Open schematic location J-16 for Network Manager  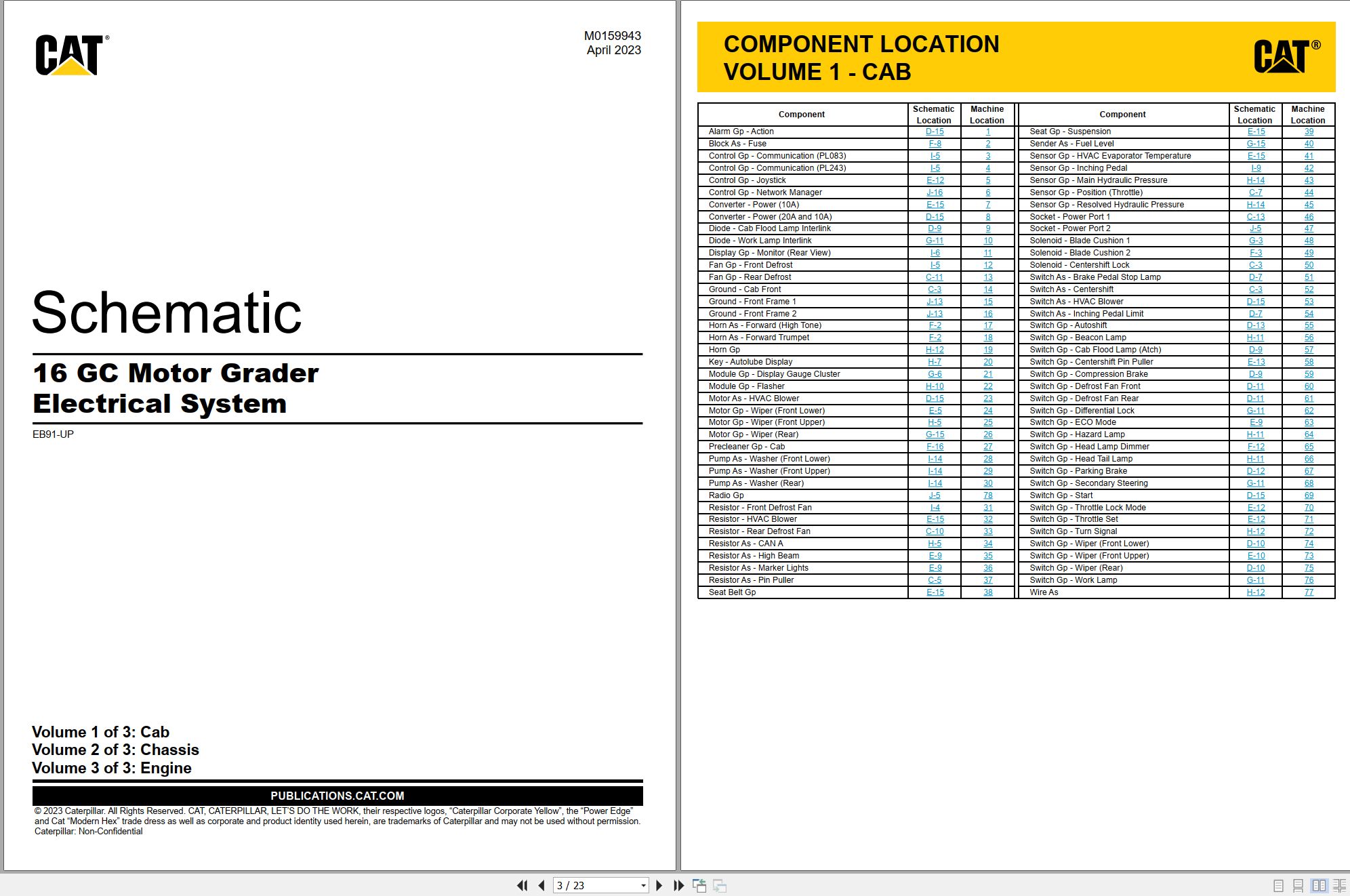(935, 192)
